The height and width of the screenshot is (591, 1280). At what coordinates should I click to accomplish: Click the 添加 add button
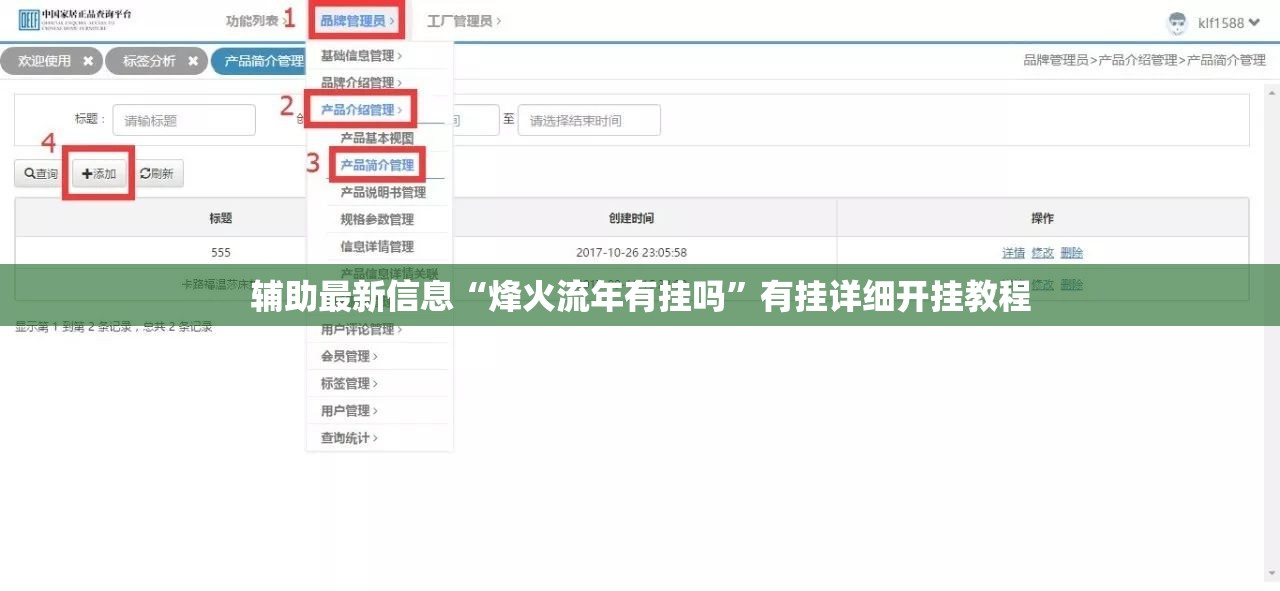(x=99, y=173)
